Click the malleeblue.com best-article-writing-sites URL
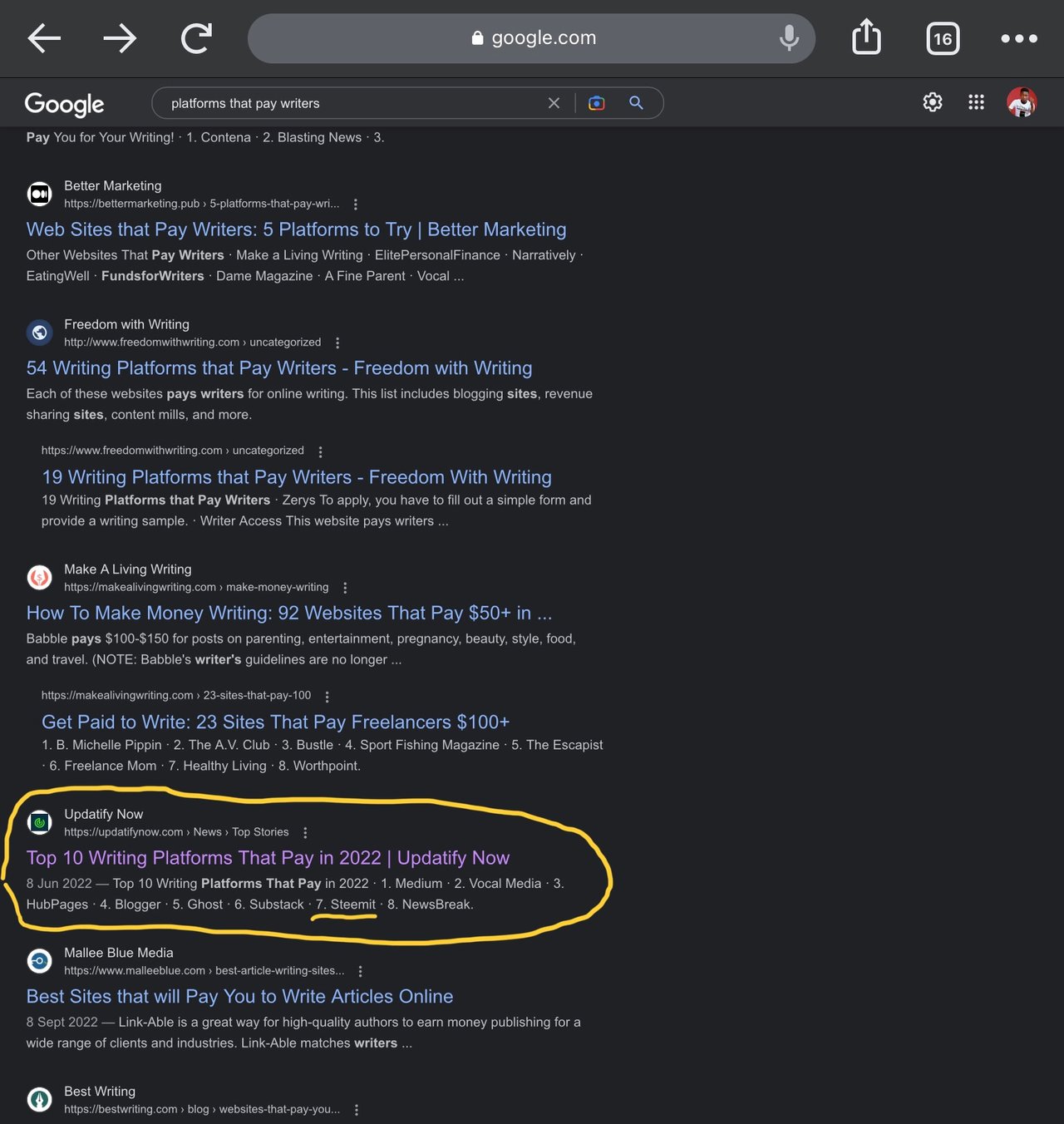The width and height of the screenshot is (1064, 1124). point(204,971)
